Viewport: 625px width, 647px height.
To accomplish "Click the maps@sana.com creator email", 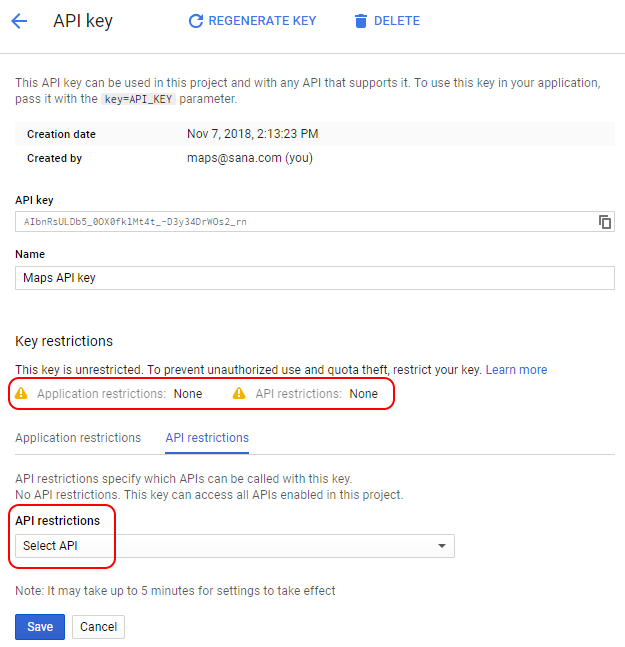I will tap(234, 158).
